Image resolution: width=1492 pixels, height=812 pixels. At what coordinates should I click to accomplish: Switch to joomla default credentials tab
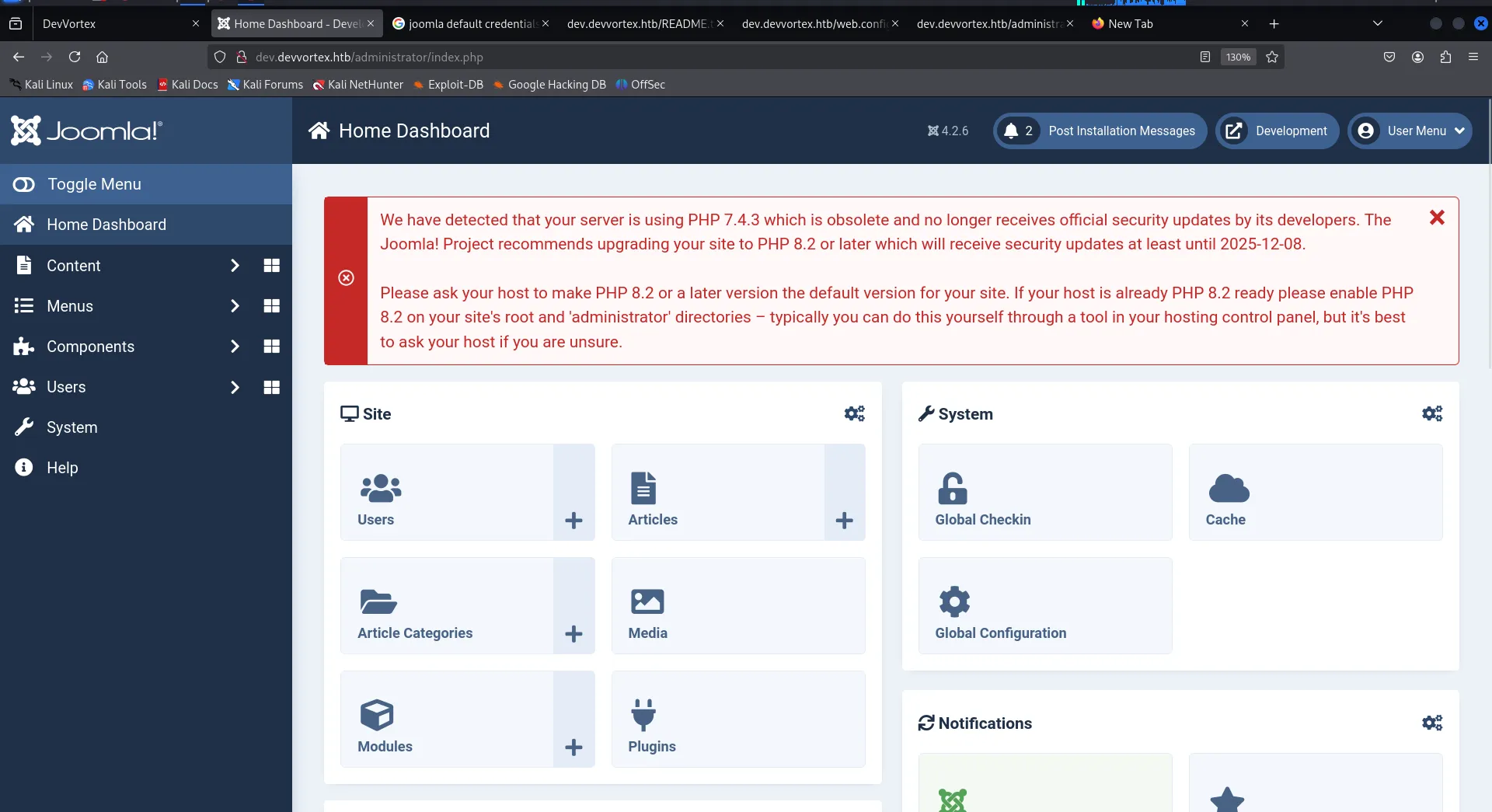tap(470, 23)
